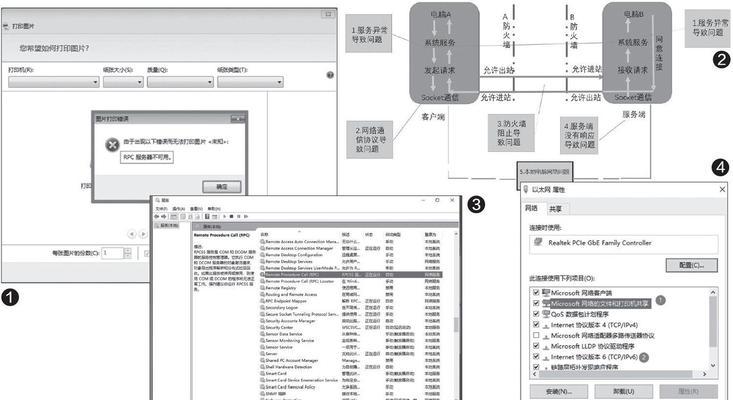This screenshot has height=400, width=733.
Task: Click gear icon of Sensor Service row
Action: (x=263, y=347)
